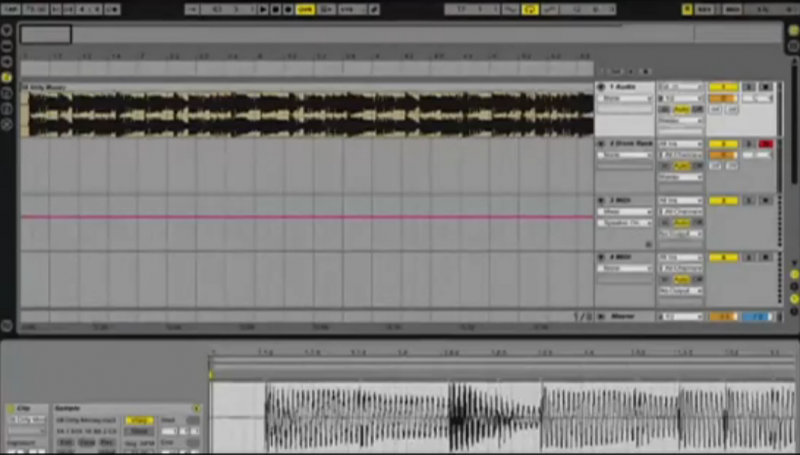Select File Browser 2 sidebar icon
Screen dimensions: 800x455
7,93
